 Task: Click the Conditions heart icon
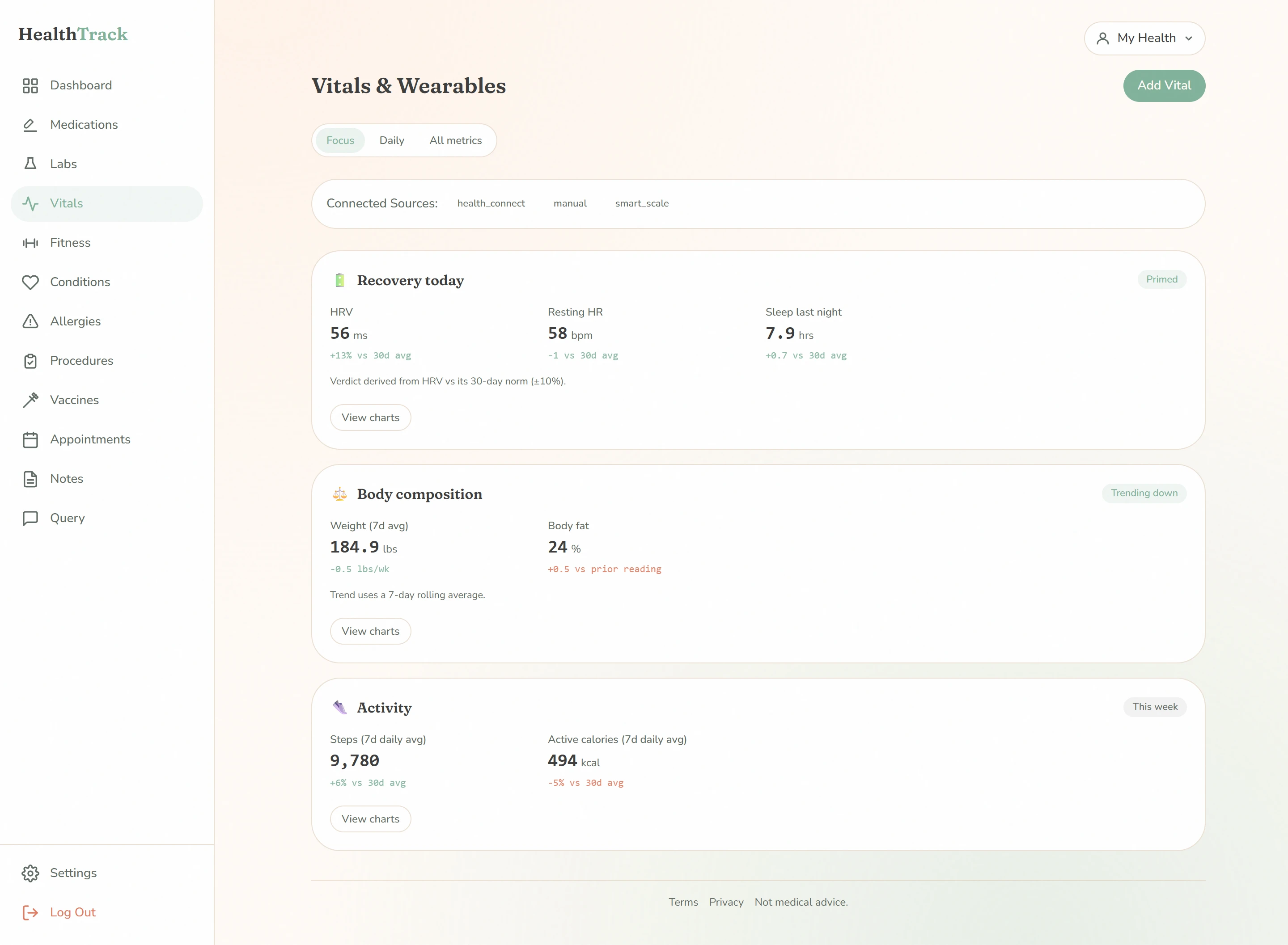click(30, 282)
